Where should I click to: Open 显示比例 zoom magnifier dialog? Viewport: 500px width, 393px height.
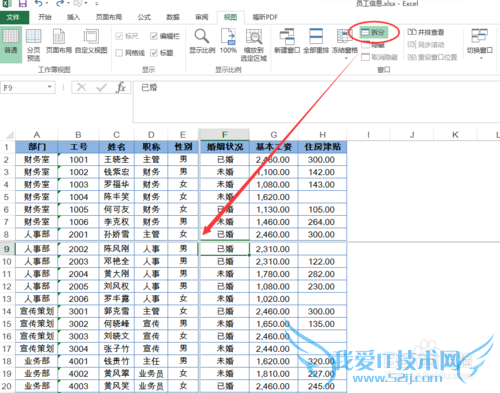coord(202,41)
